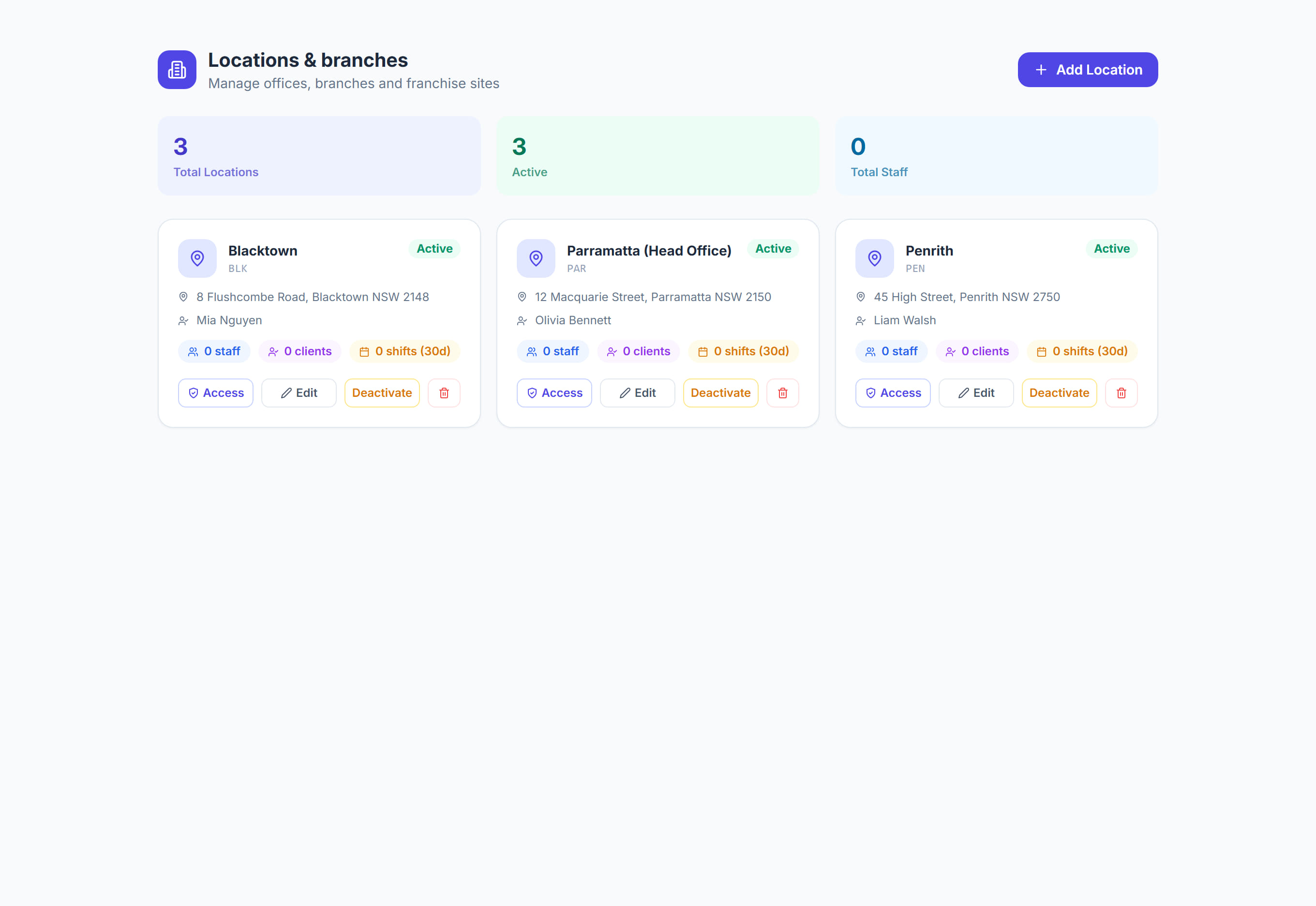Click the Penrith map pin icon tile
This screenshot has height=906, width=1316.
point(874,258)
